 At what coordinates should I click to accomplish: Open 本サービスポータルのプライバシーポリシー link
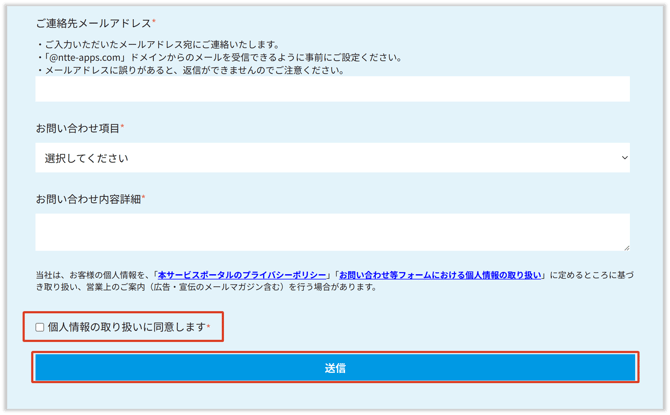(x=241, y=275)
